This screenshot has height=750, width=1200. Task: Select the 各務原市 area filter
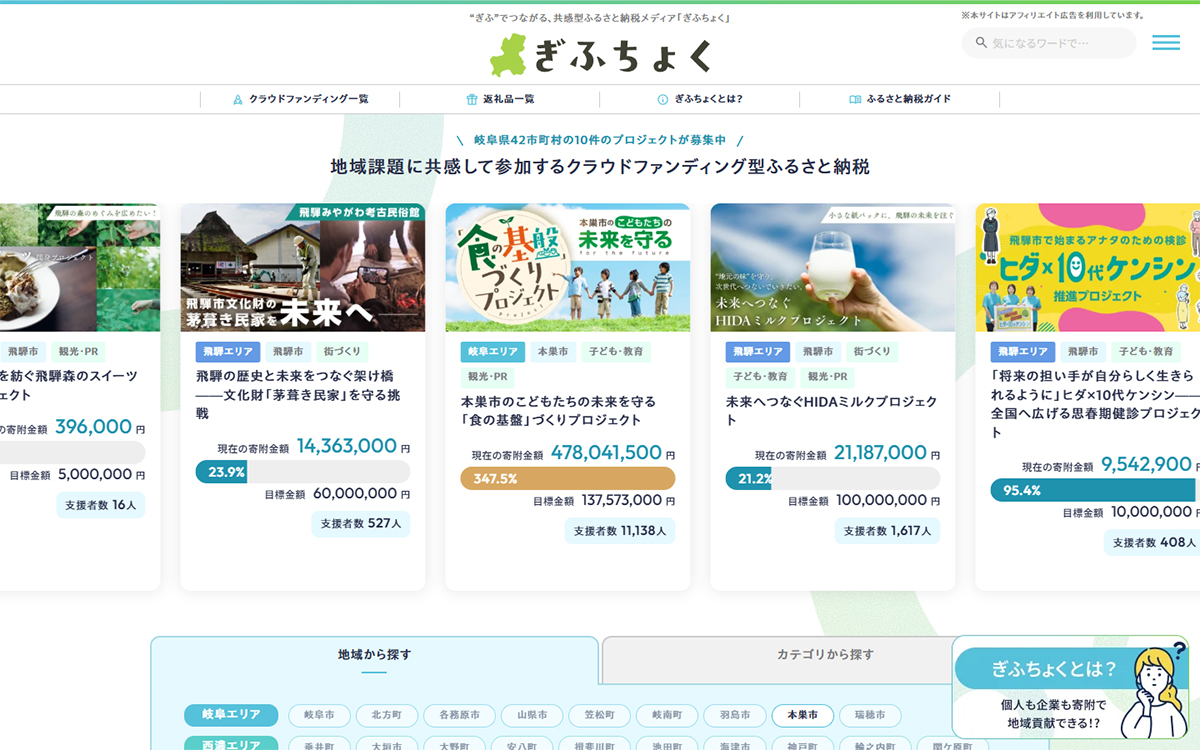click(459, 715)
